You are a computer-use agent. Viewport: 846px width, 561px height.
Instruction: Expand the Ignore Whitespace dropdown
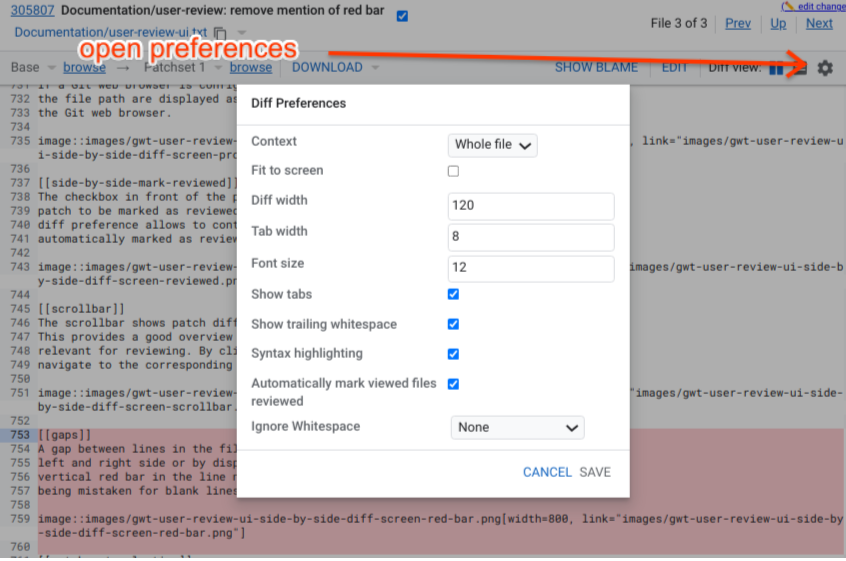click(x=517, y=427)
